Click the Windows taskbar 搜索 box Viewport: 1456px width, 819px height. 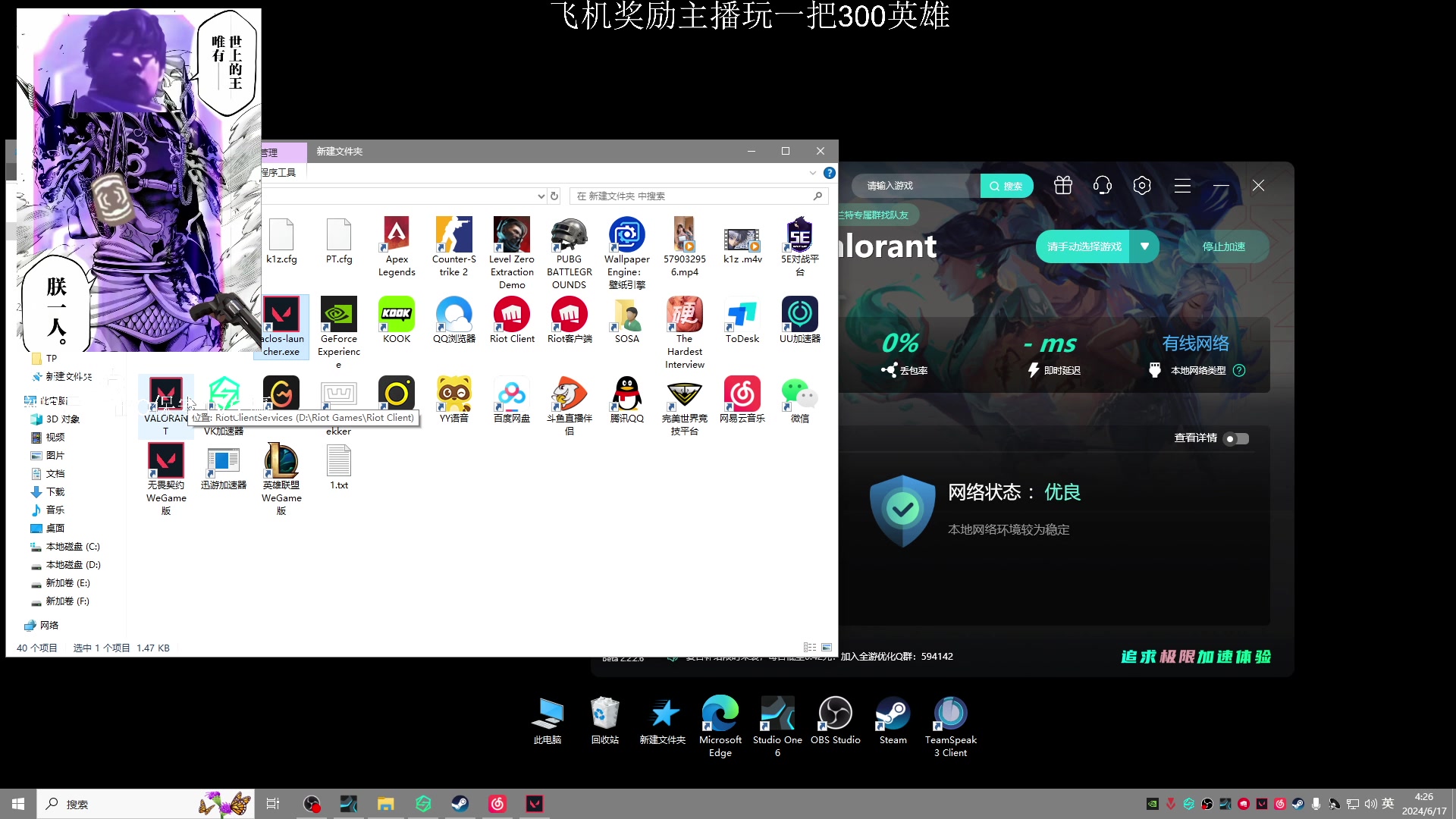[x=144, y=804]
